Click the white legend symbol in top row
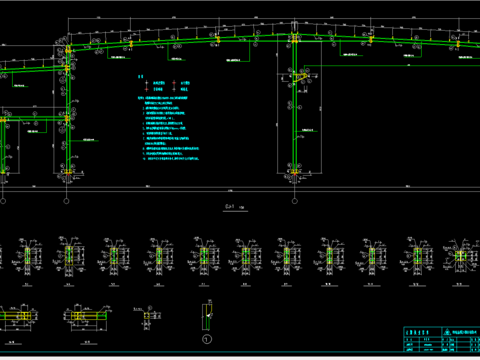Image resolution: width=480 pixels, height=360 pixels. coord(146,83)
